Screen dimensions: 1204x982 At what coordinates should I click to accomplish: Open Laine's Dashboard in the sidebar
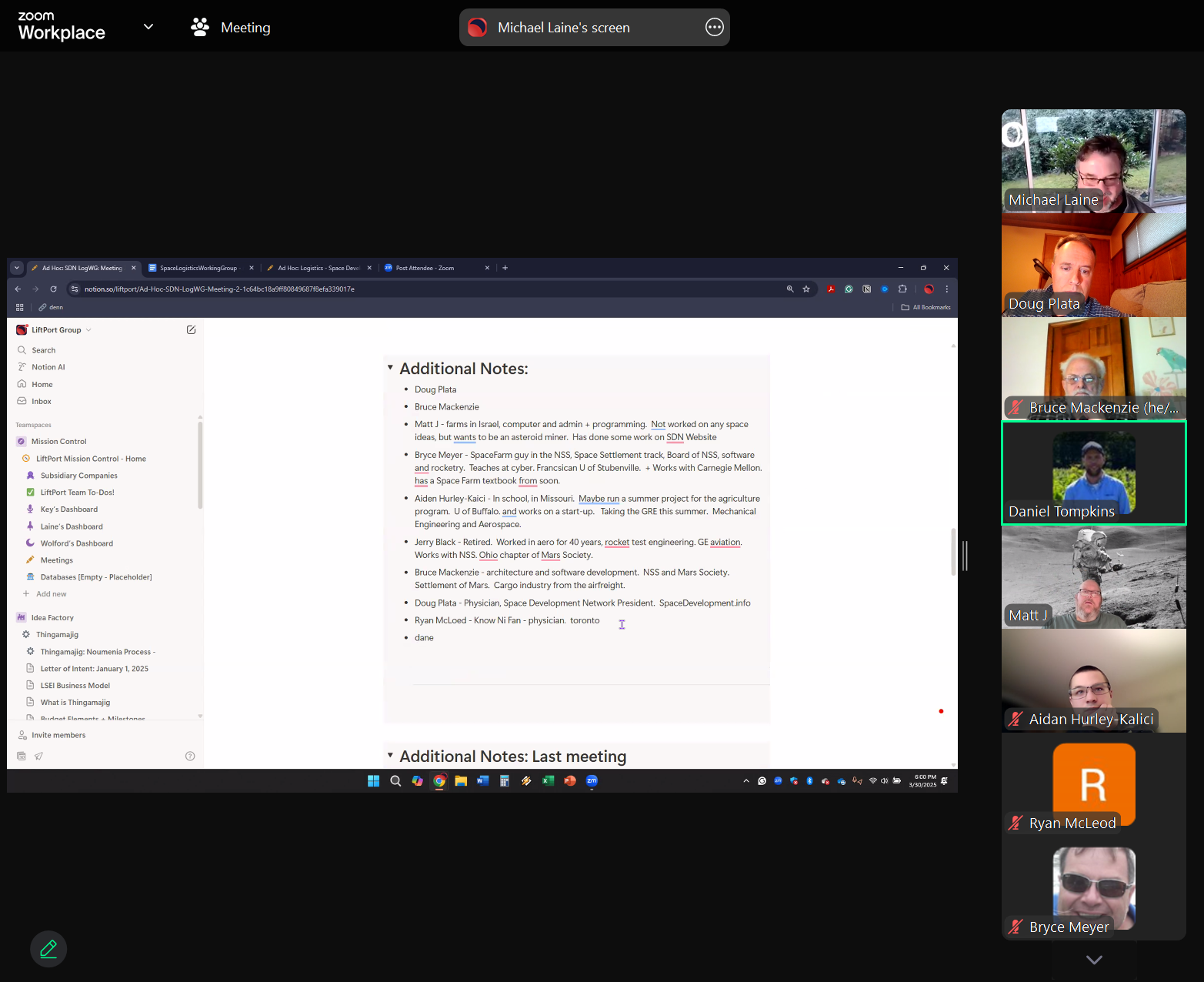point(72,527)
